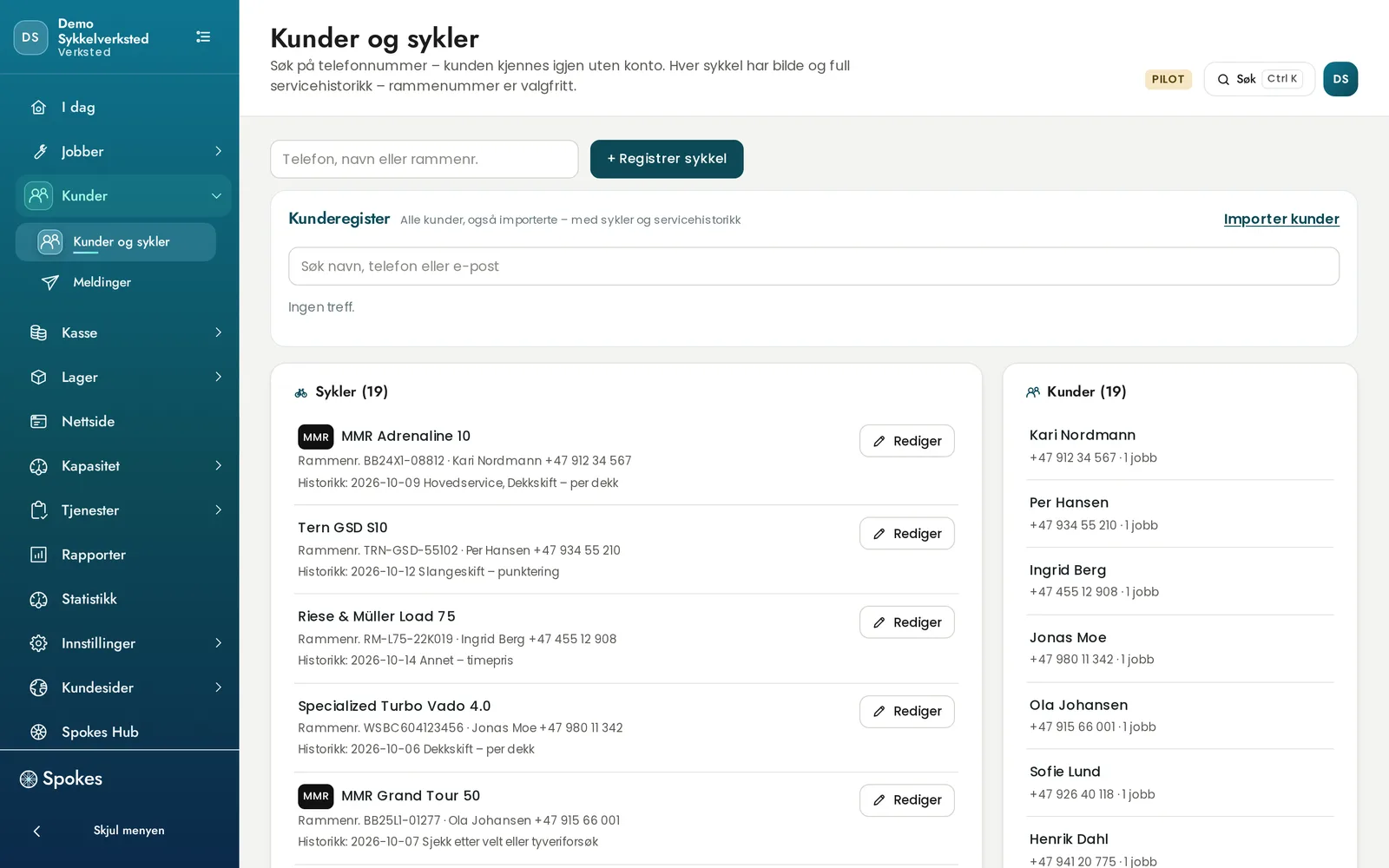This screenshot has height=868, width=1389.
Task: Click the bicycle icon beside Sykler (19)
Action: [x=301, y=392]
